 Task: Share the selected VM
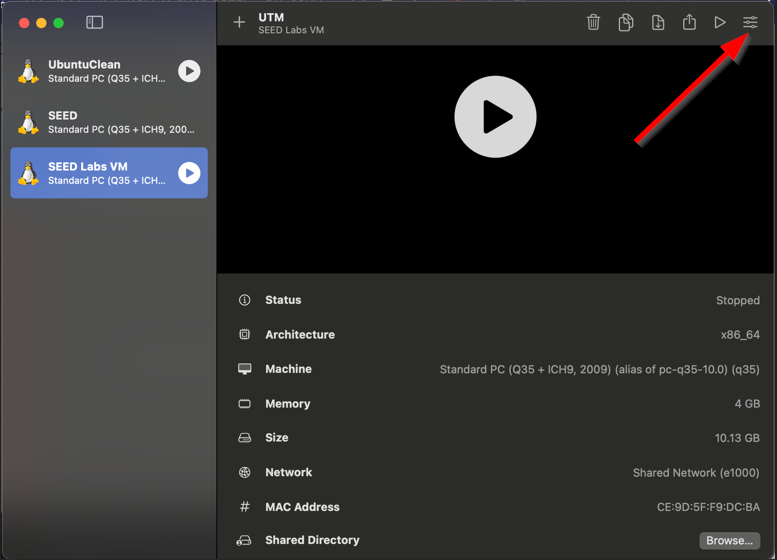click(x=689, y=22)
